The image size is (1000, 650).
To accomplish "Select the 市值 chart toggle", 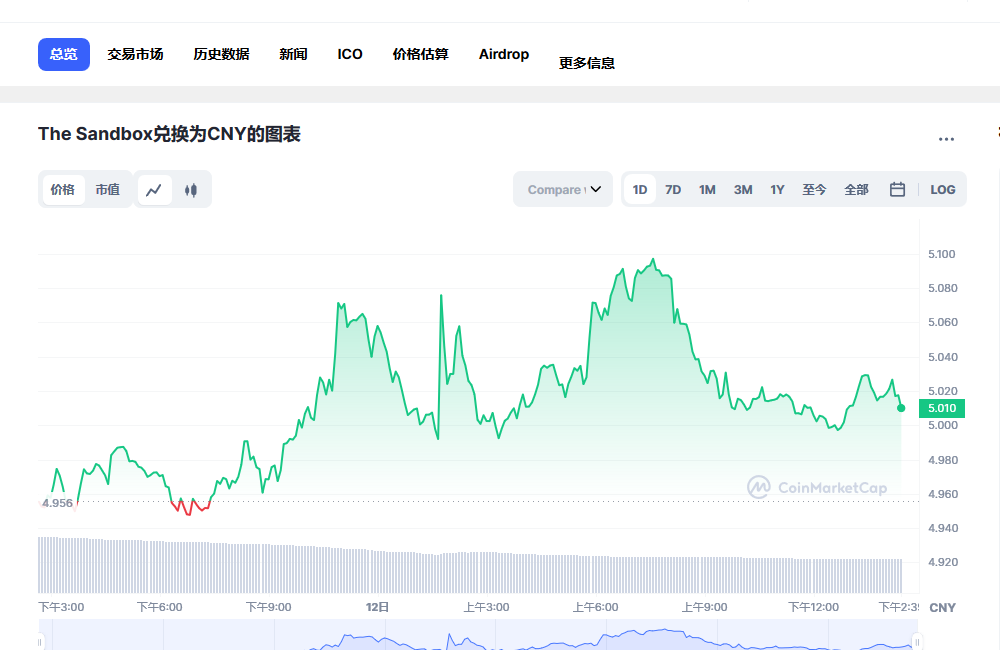I will click(108, 189).
